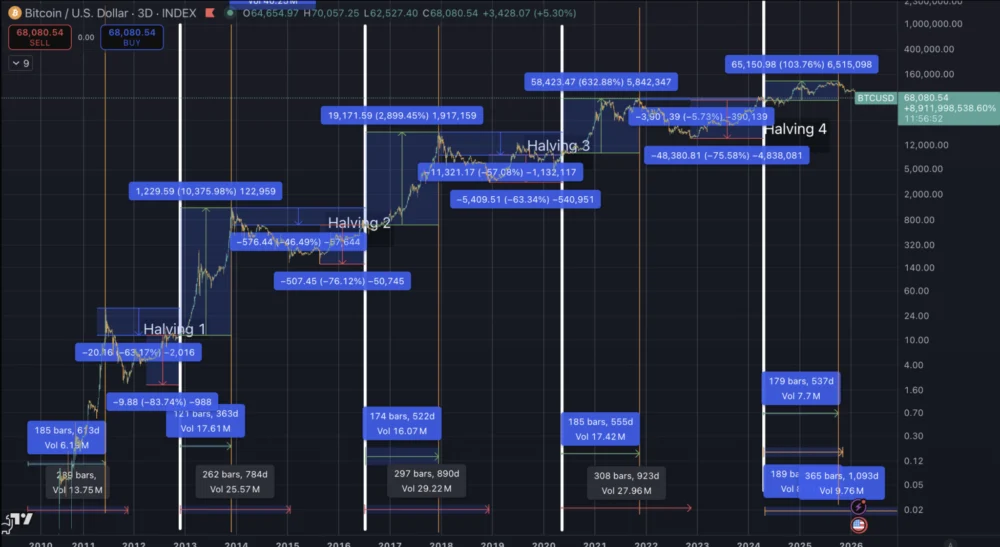The width and height of the screenshot is (1000, 547).
Task: Click the 800.00 price axis label
Action: point(919,220)
